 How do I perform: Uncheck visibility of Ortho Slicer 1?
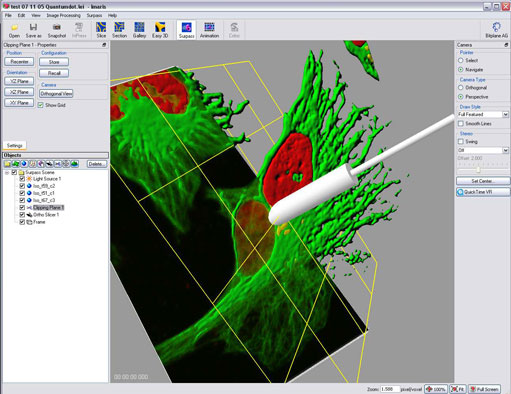click(x=22, y=215)
